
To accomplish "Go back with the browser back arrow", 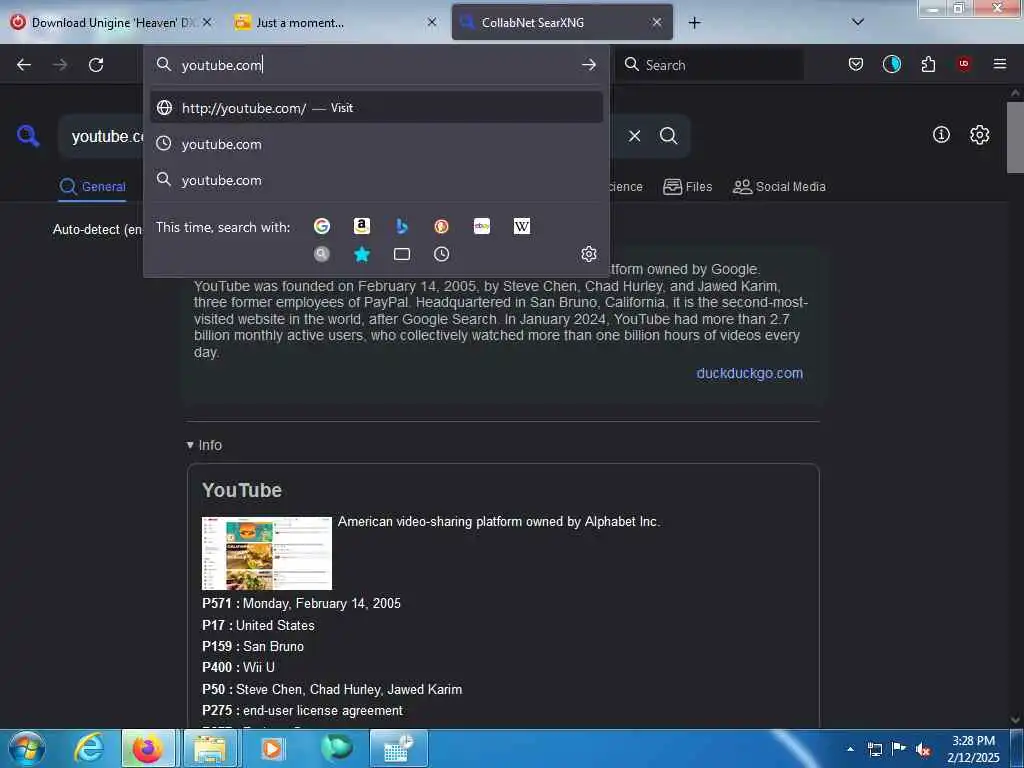I will point(24,65).
